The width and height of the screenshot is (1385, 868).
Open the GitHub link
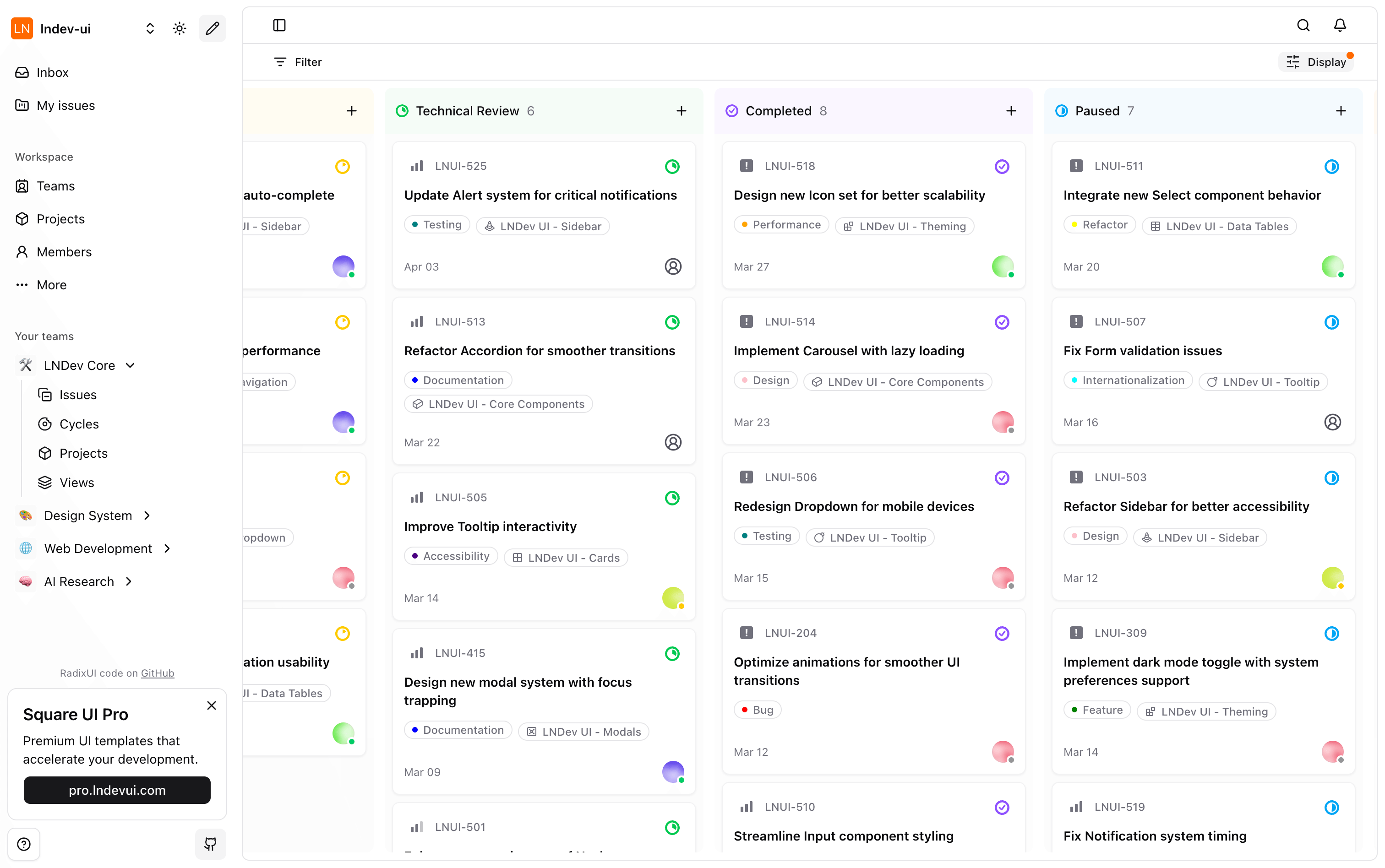tap(158, 673)
